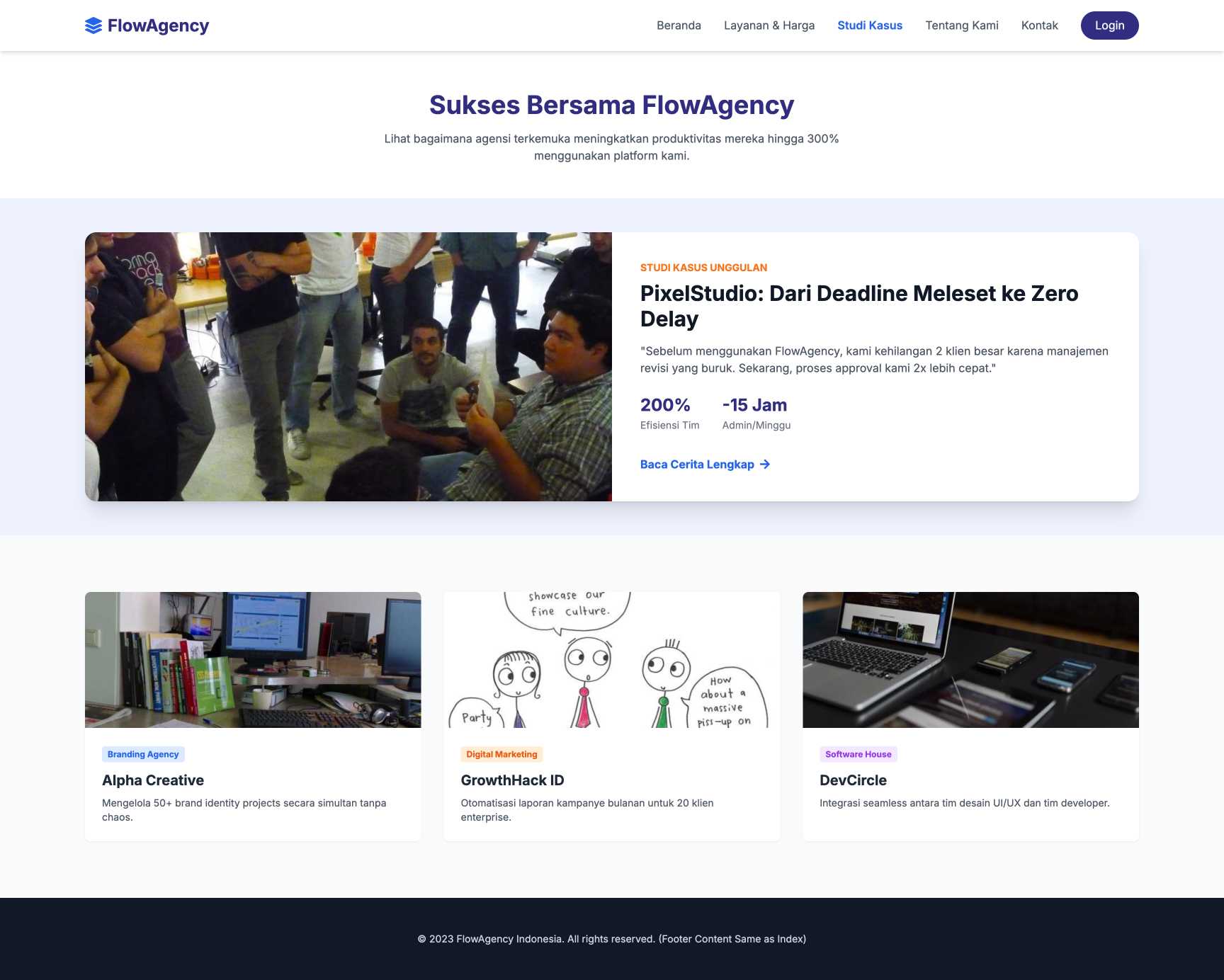
Task: Open the Alpha Creative case study card
Action: pos(252,780)
